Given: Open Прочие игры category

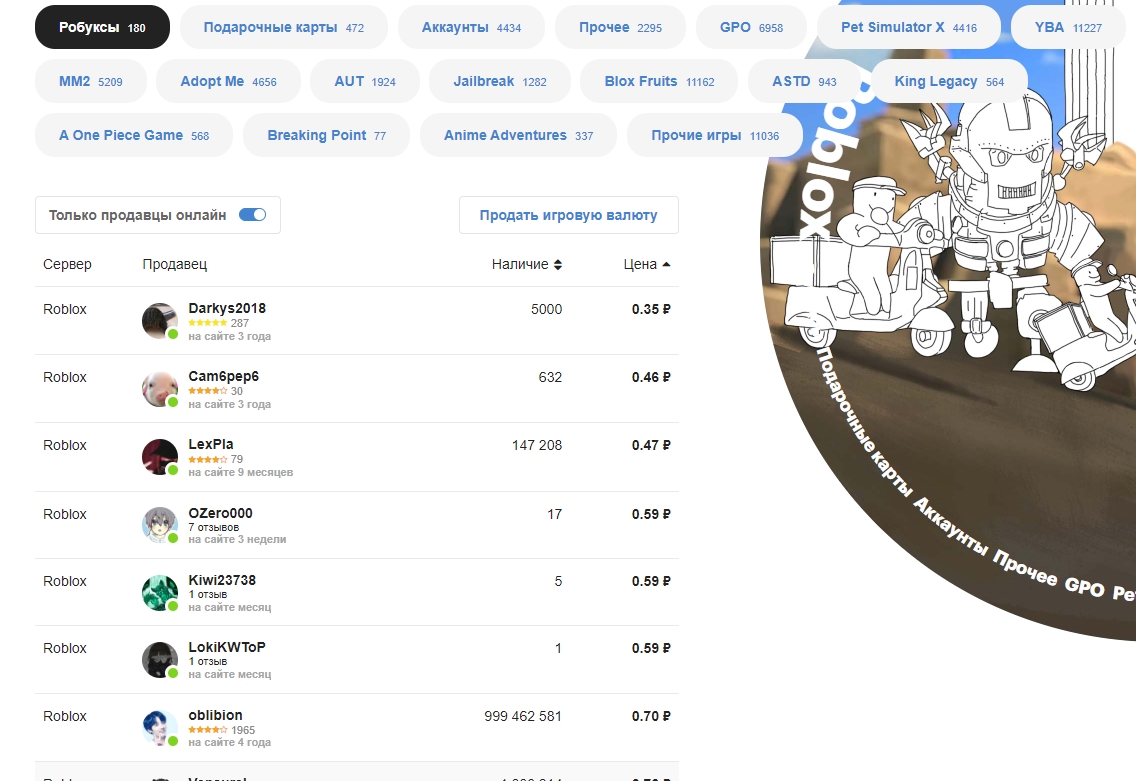Looking at the screenshot, I should 715,135.
